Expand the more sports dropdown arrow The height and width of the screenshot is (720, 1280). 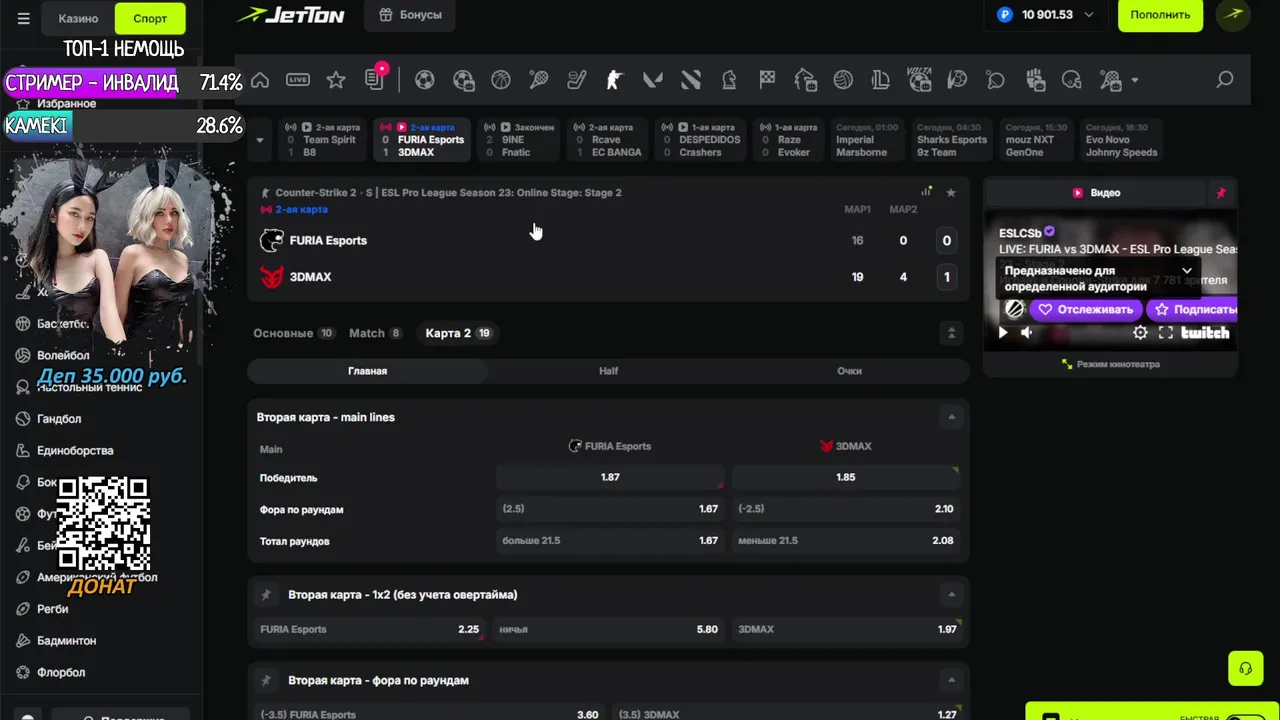click(x=1134, y=80)
